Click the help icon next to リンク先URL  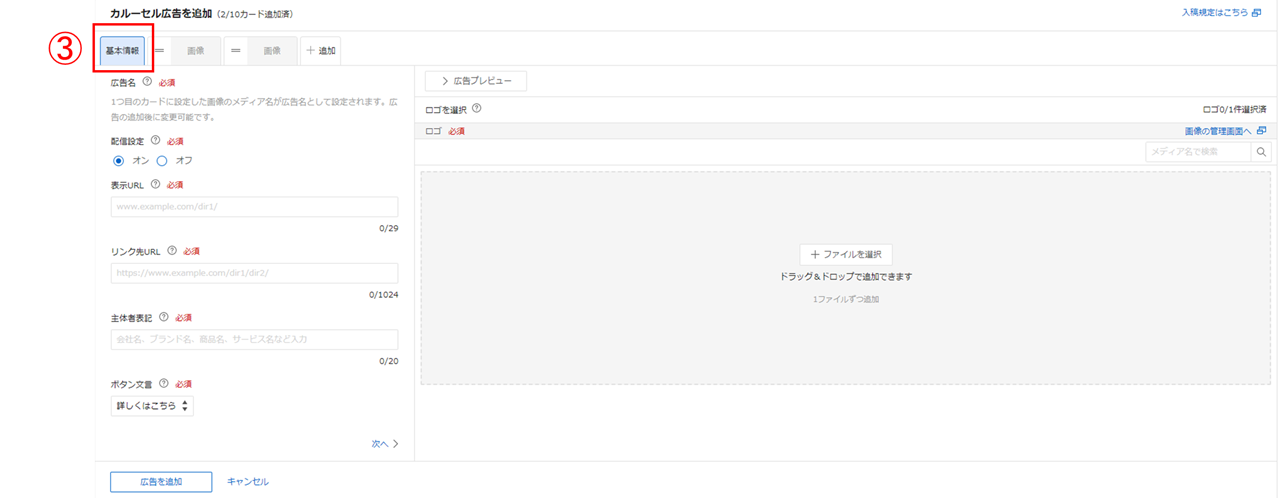pyautogui.click(x=172, y=251)
